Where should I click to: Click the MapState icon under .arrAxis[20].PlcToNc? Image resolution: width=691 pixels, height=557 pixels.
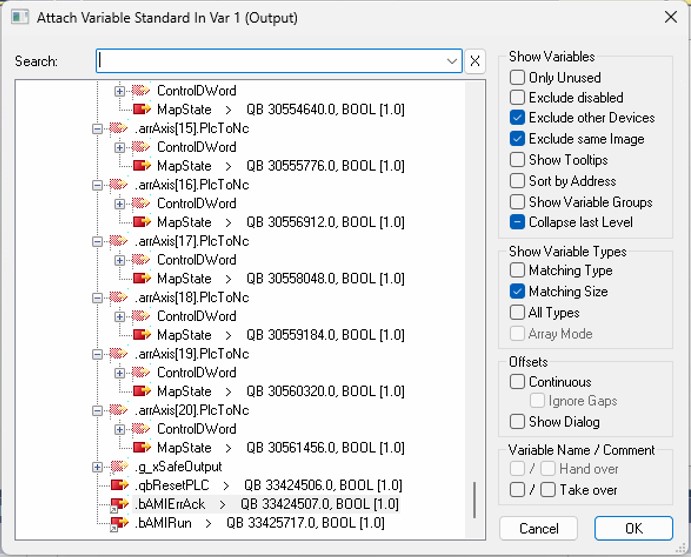click(141, 448)
